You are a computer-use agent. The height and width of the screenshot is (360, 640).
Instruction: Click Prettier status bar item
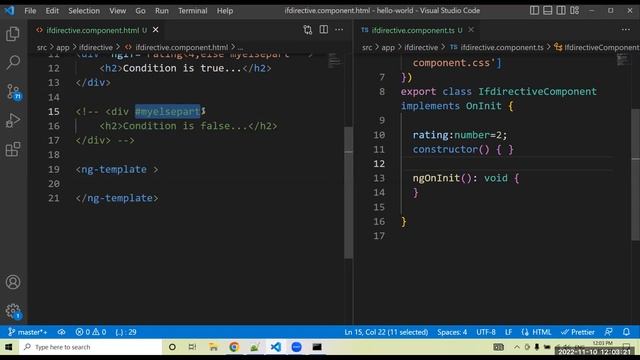pyautogui.click(x=578, y=332)
